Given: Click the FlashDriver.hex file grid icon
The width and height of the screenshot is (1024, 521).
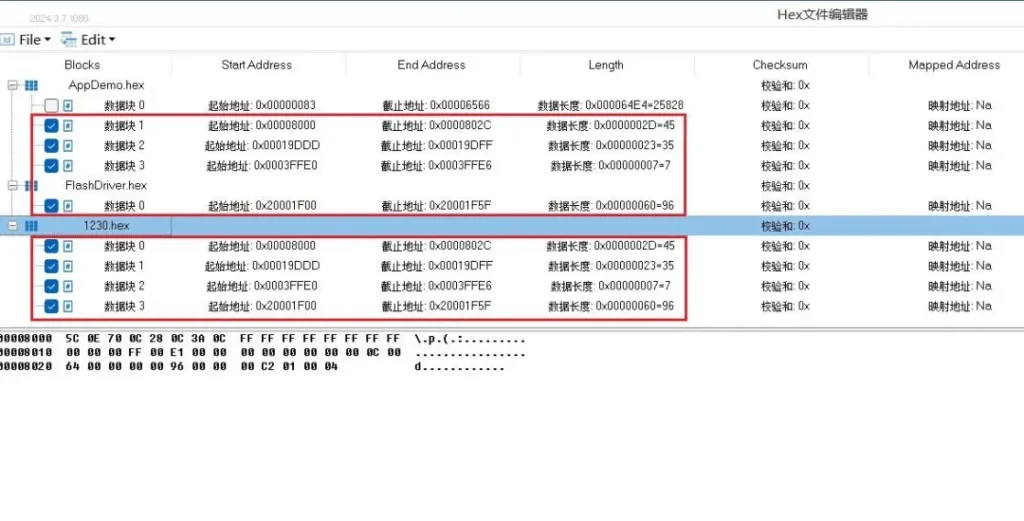Looking at the screenshot, I should point(30,186).
